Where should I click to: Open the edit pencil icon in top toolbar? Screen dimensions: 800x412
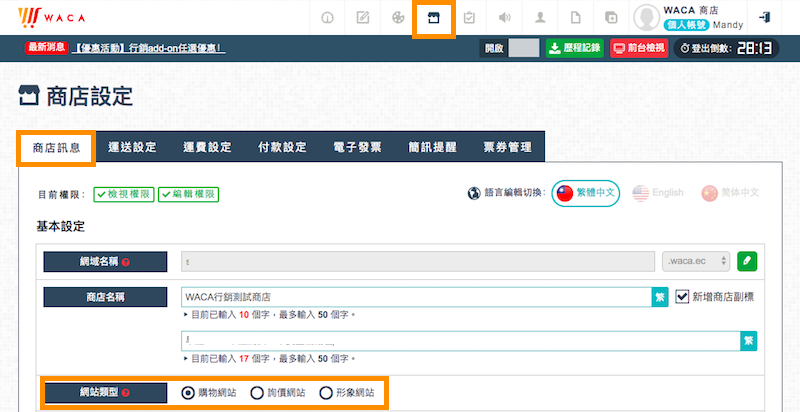(x=362, y=18)
